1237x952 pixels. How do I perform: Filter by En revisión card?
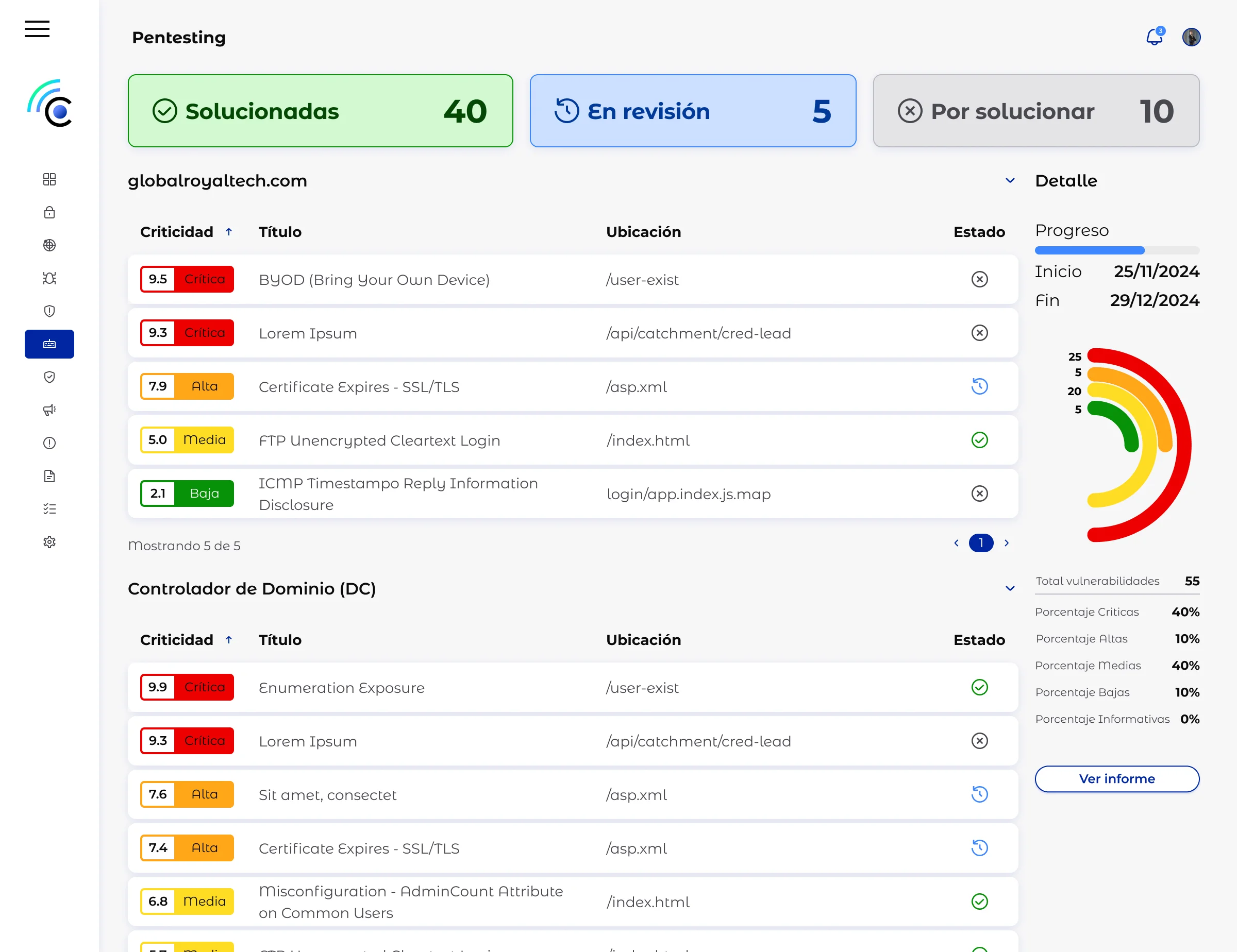(x=693, y=111)
